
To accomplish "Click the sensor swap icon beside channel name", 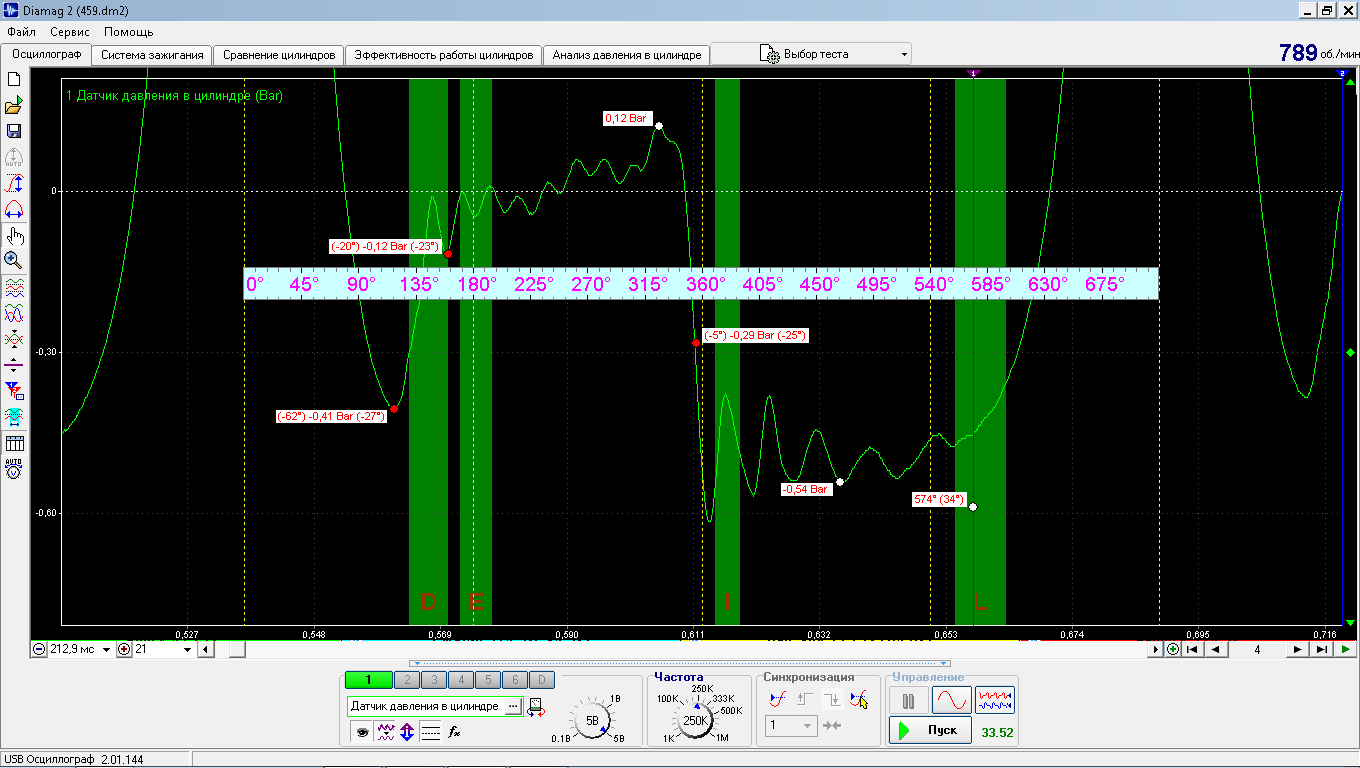I will [536, 707].
